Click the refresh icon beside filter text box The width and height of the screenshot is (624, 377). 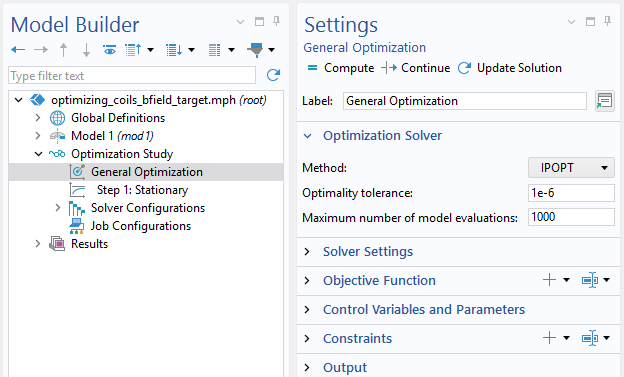[x=273, y=75]
